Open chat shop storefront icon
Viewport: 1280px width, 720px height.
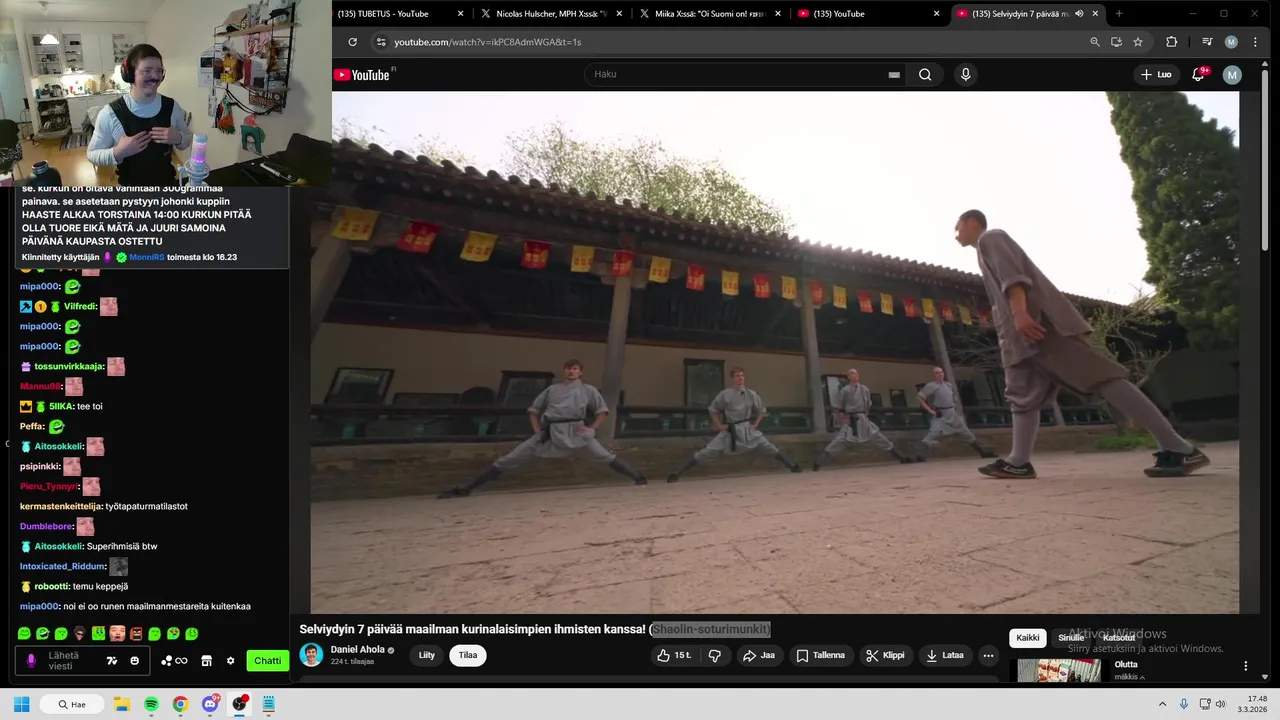(206, 660)
